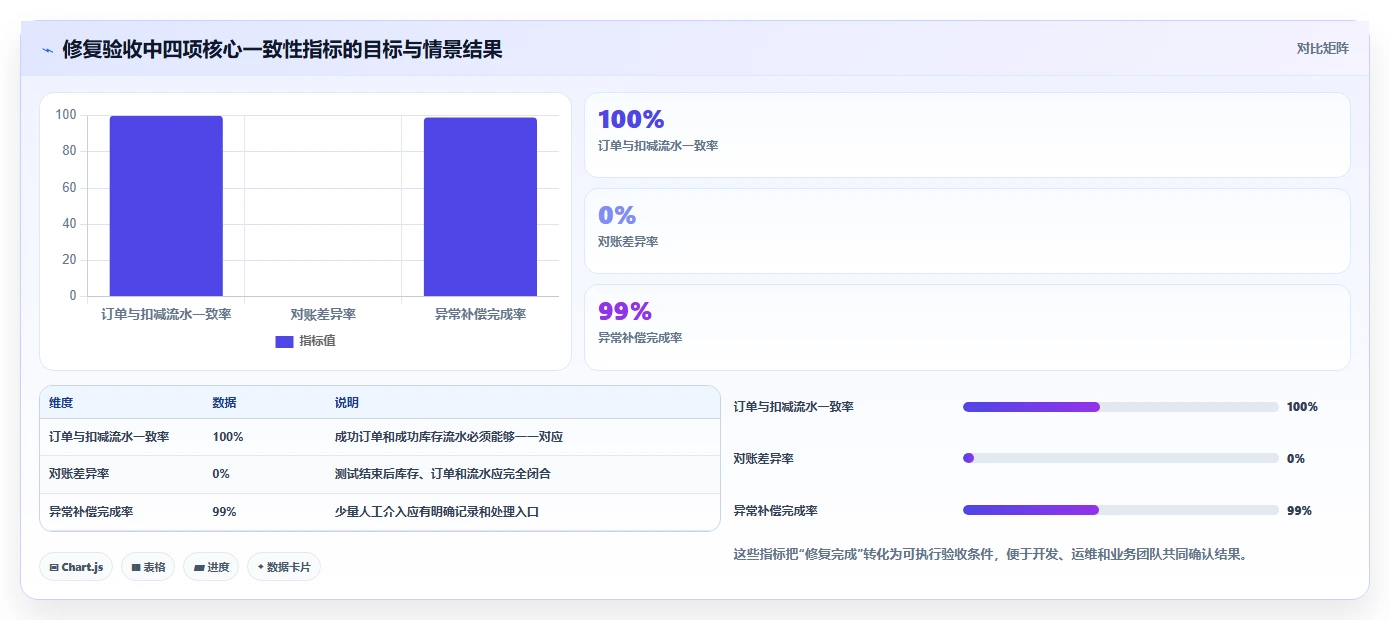Click table cell 订单与扣减流水一致率
1390x620 pixels.
109,437
